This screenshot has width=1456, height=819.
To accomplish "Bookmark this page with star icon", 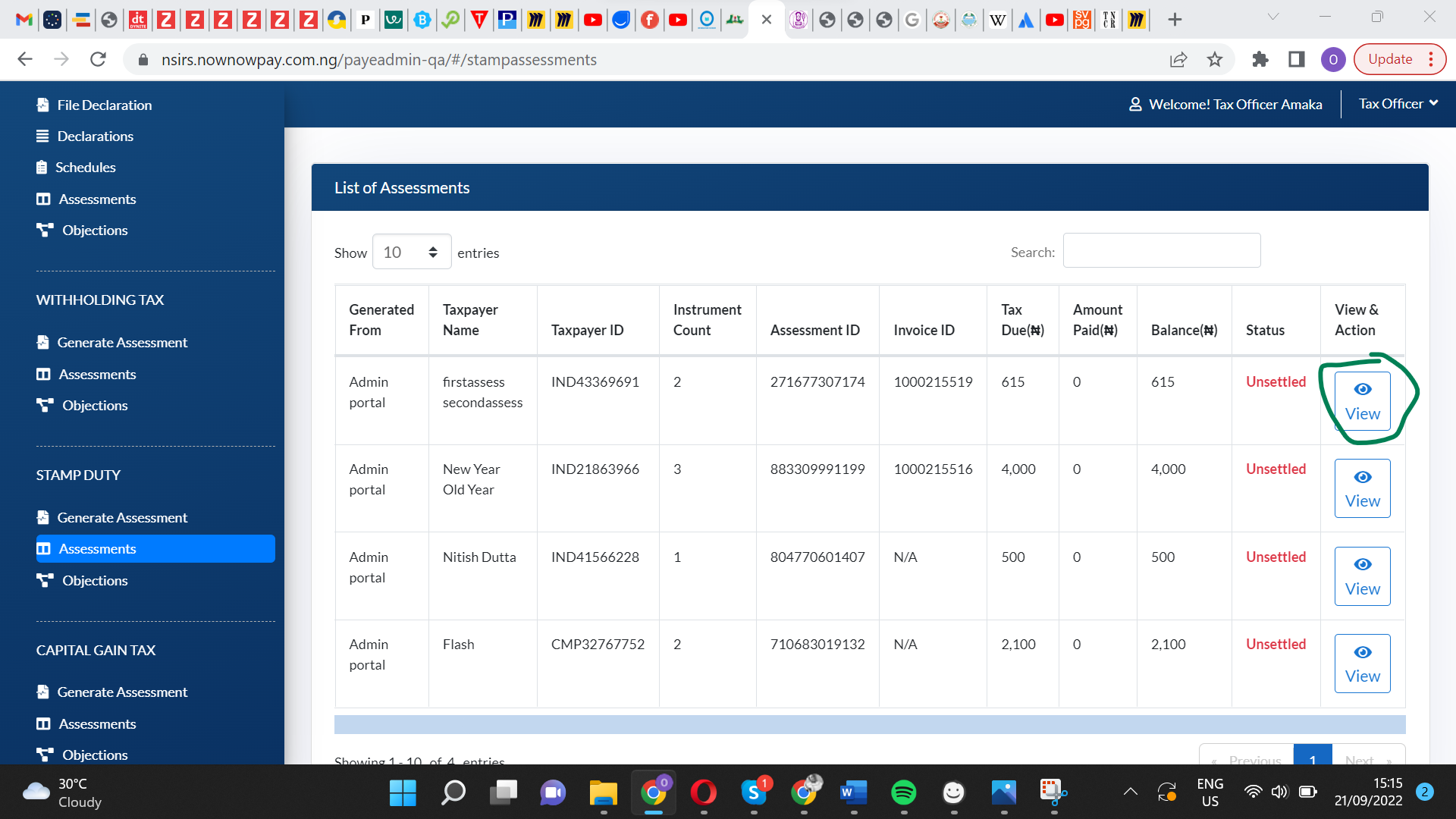I will click(x=1215, y=59).
